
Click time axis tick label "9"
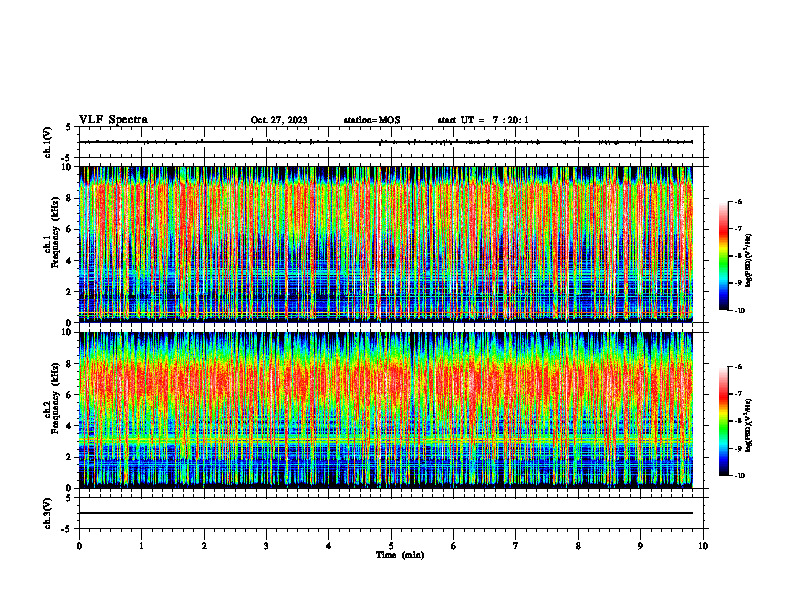640,546
